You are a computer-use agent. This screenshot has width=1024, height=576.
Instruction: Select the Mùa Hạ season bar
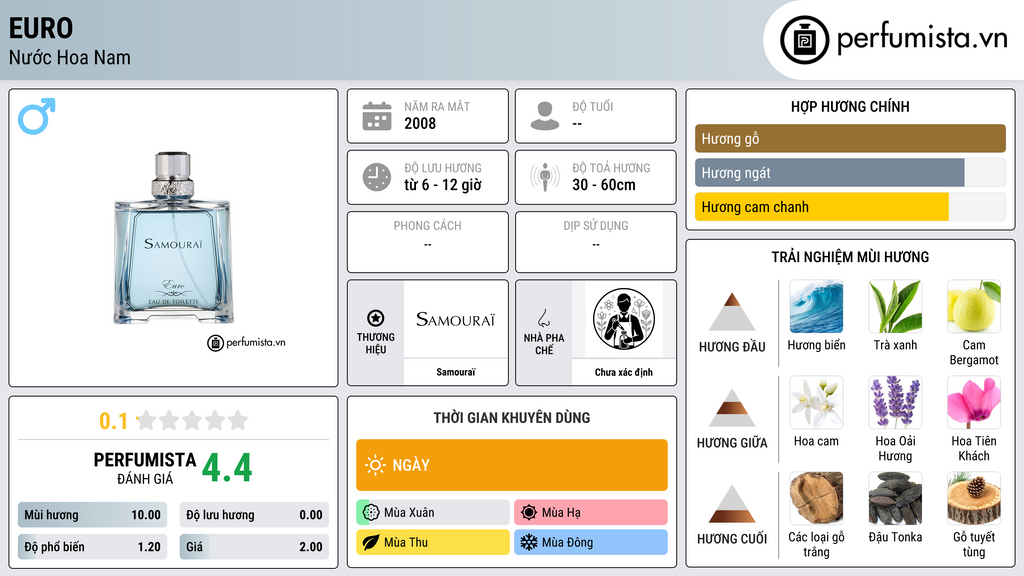point(591,513)
